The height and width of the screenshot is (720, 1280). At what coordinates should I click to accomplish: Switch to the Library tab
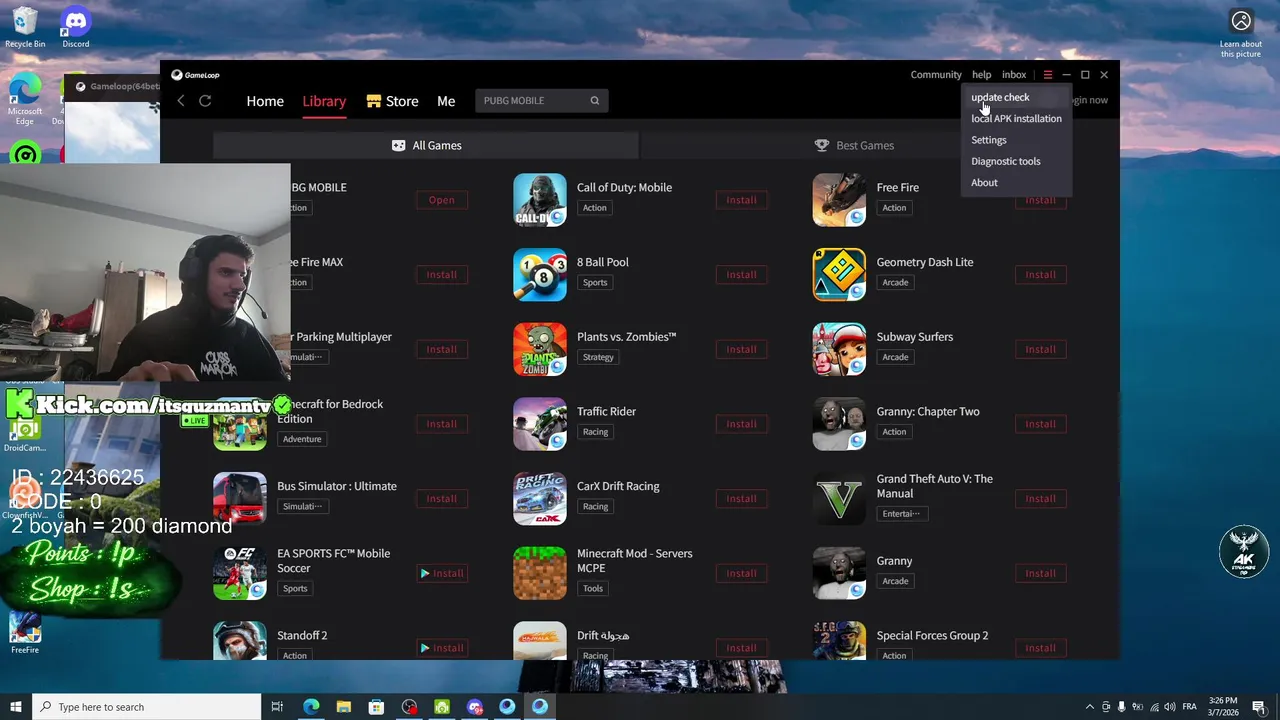click(x=324, y=101)
